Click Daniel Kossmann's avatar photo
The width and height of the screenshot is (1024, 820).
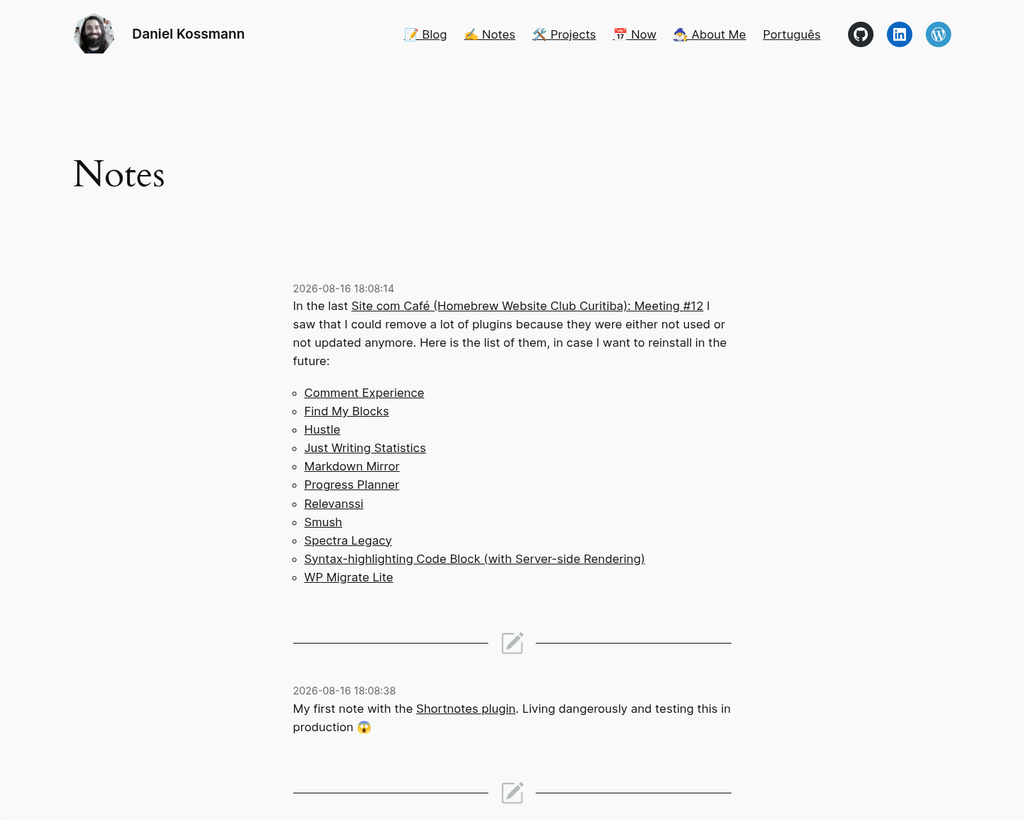point(94,34)
